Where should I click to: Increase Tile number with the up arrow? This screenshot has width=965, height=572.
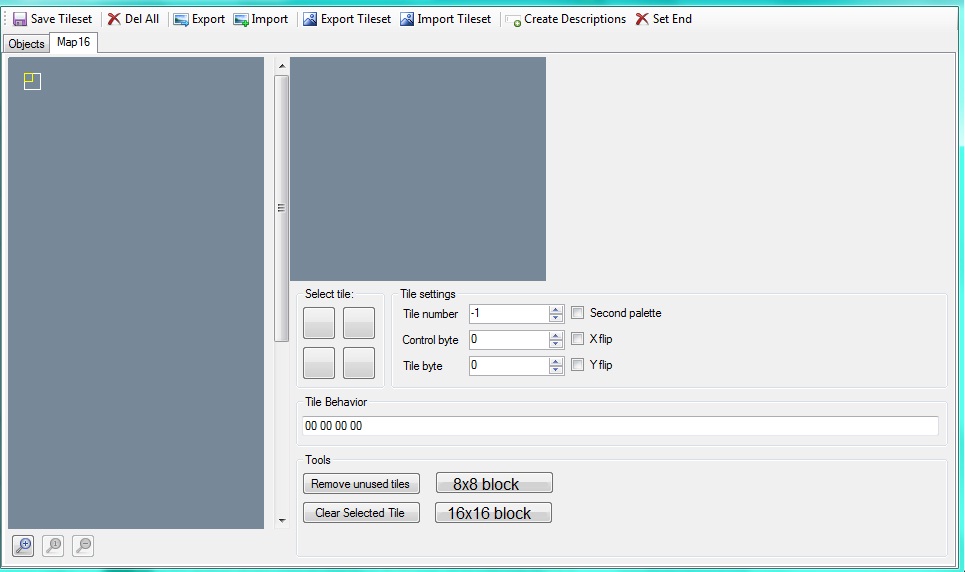click(x=556, y=309)
